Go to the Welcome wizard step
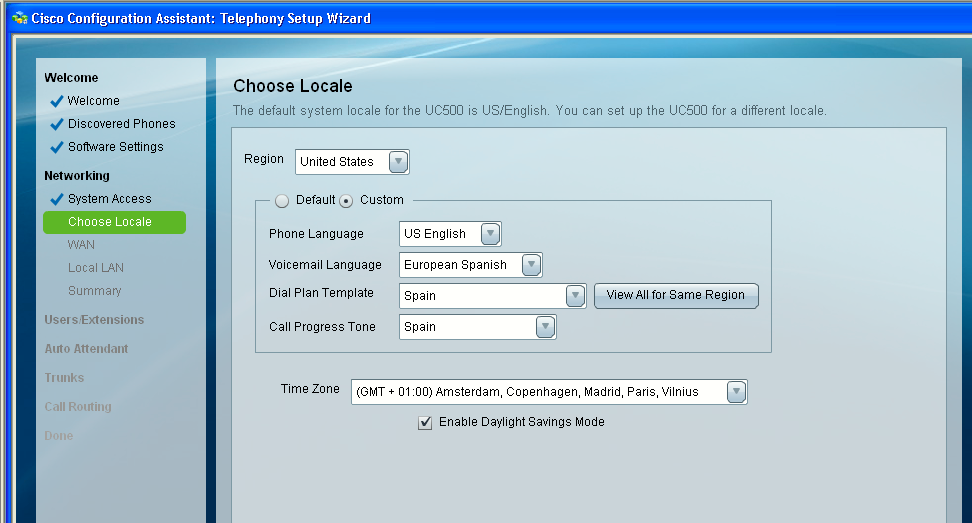This screenshot has width=972, height=523. [x=94, y=100]
